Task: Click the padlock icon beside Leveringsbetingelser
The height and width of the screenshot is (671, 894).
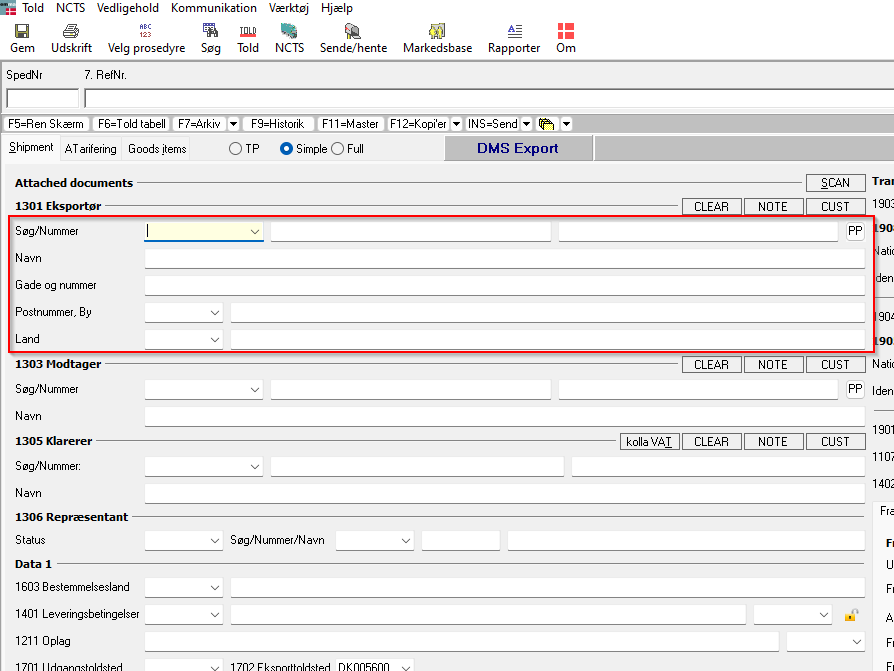Action: click(851, 614)
